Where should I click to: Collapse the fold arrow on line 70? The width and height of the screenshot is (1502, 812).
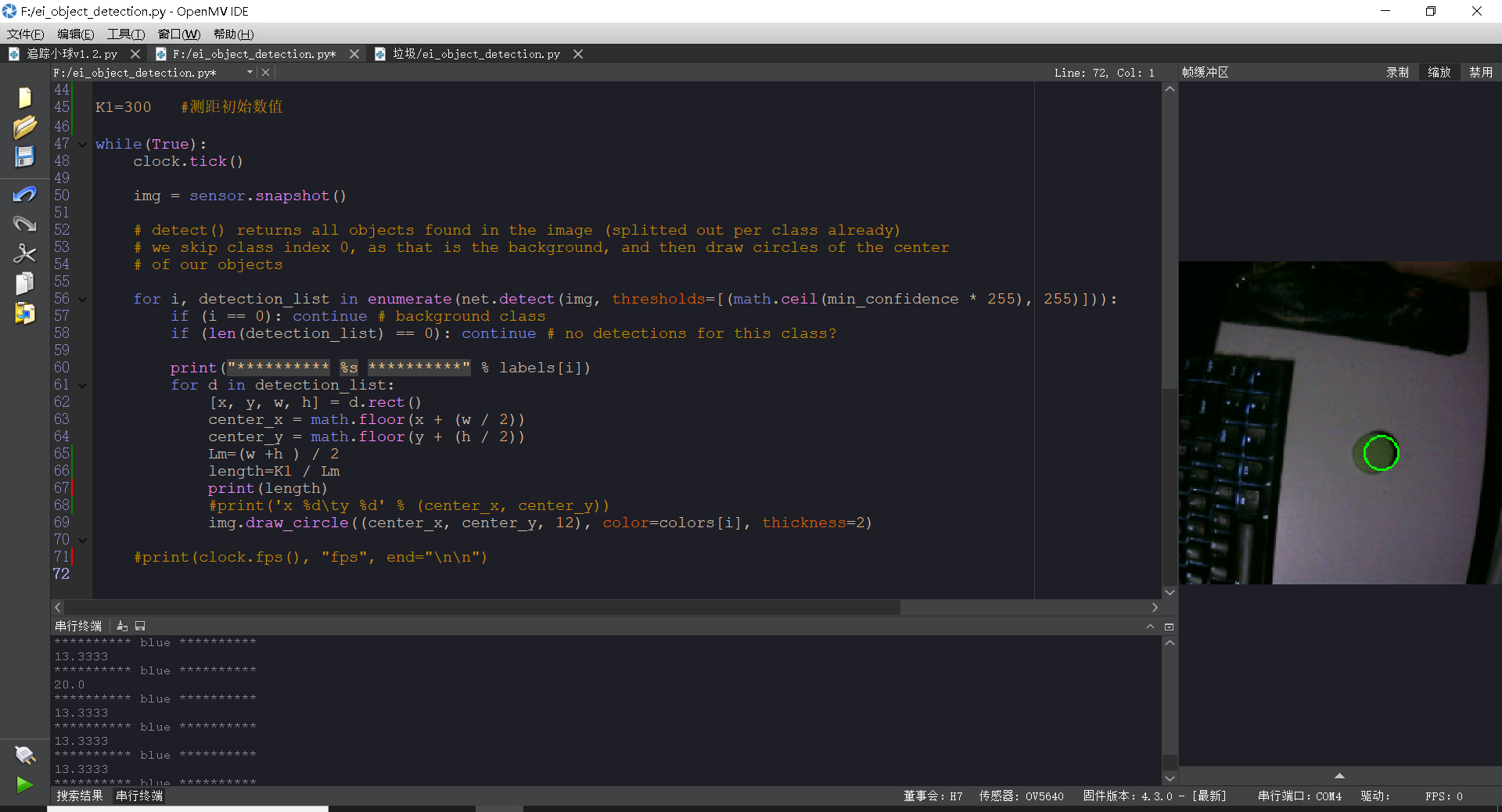coord(82,540)
